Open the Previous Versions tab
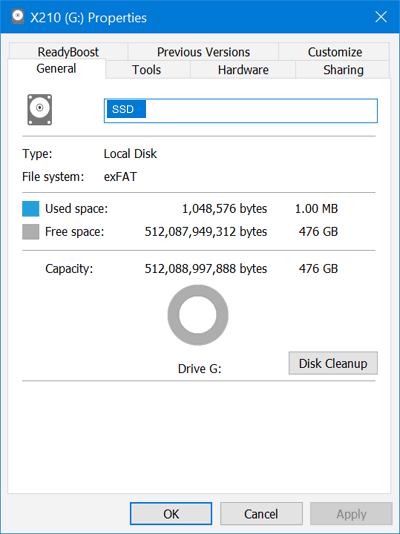This screenshot has width=400, height=534. click(203, 52)
